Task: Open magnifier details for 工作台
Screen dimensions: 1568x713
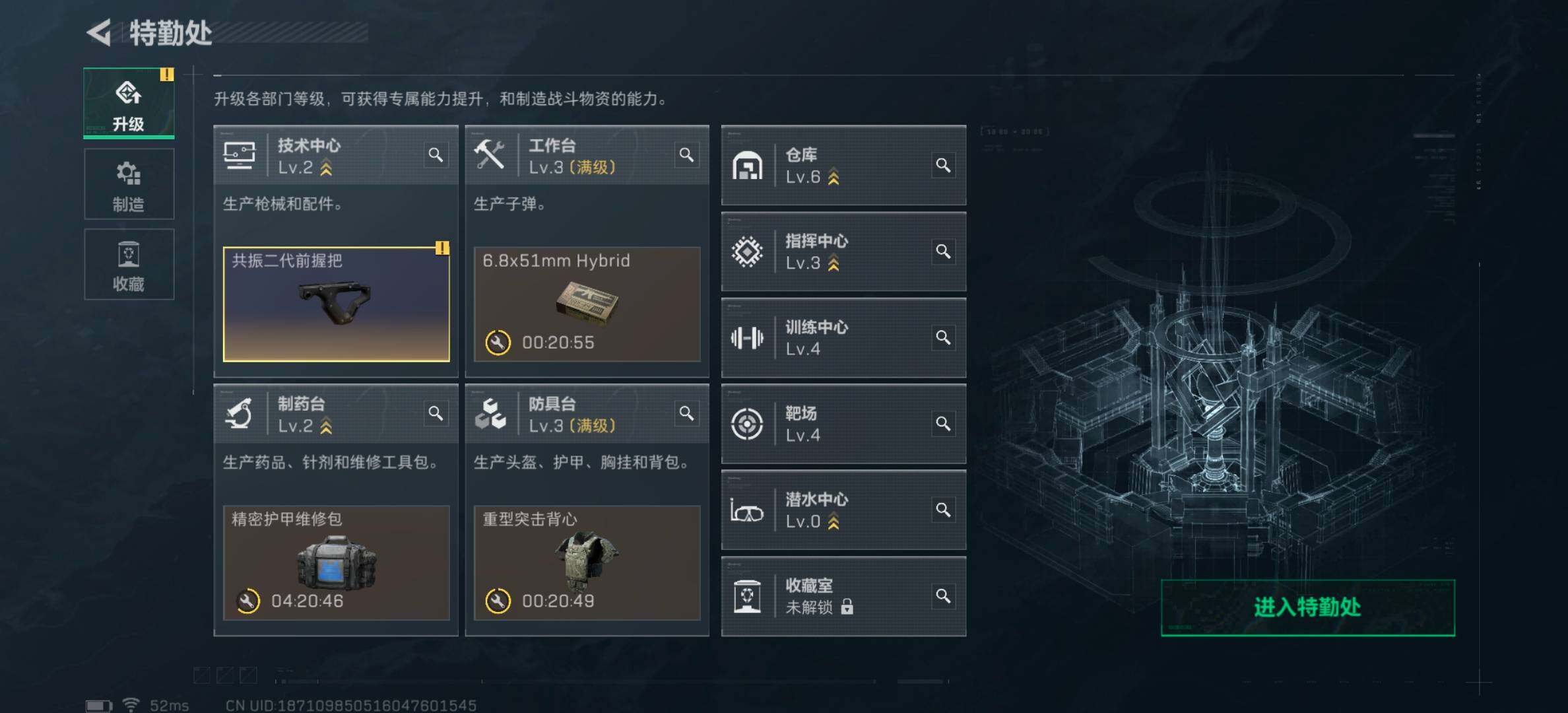Action: pos(686,155)
